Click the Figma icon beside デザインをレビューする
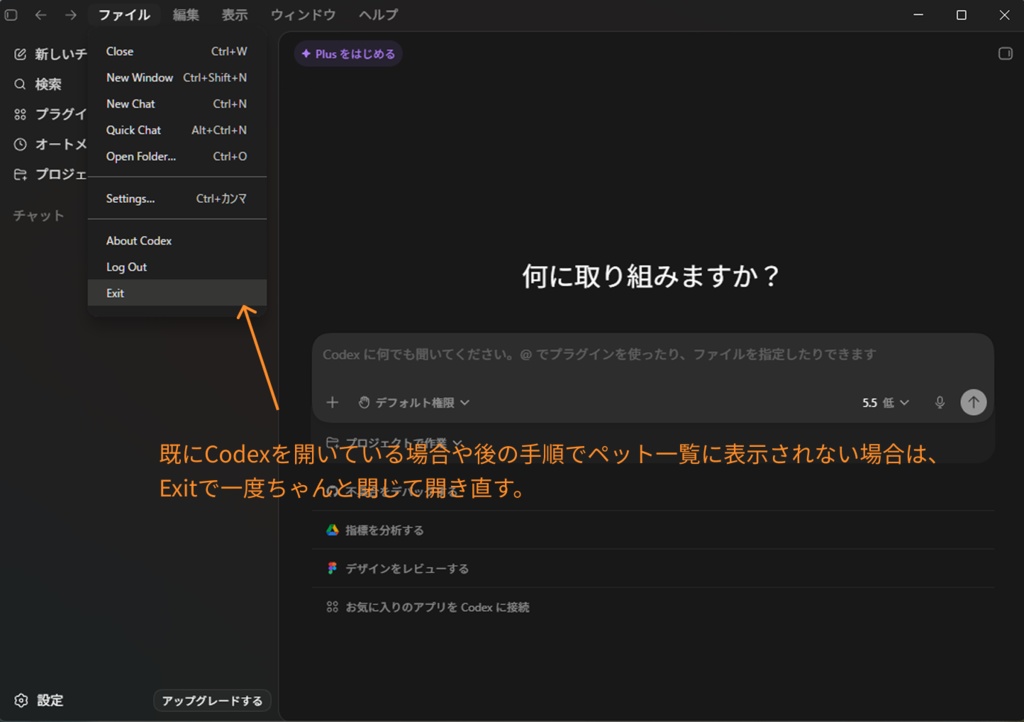This screenshot has width=1024, height=722. pyautogui.click(x=332, y=569)
